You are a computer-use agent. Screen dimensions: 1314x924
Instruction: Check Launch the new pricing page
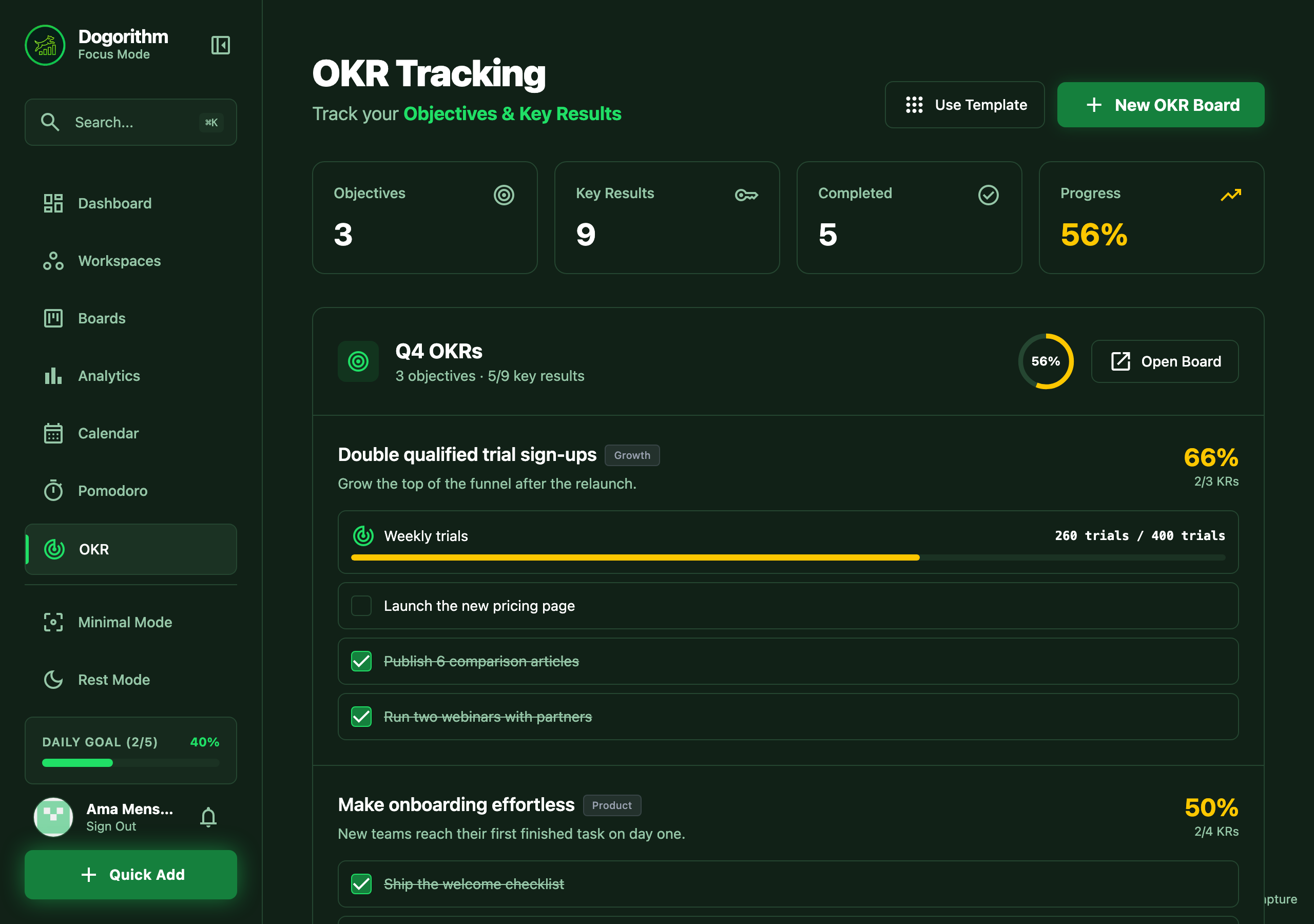[361, 606]
